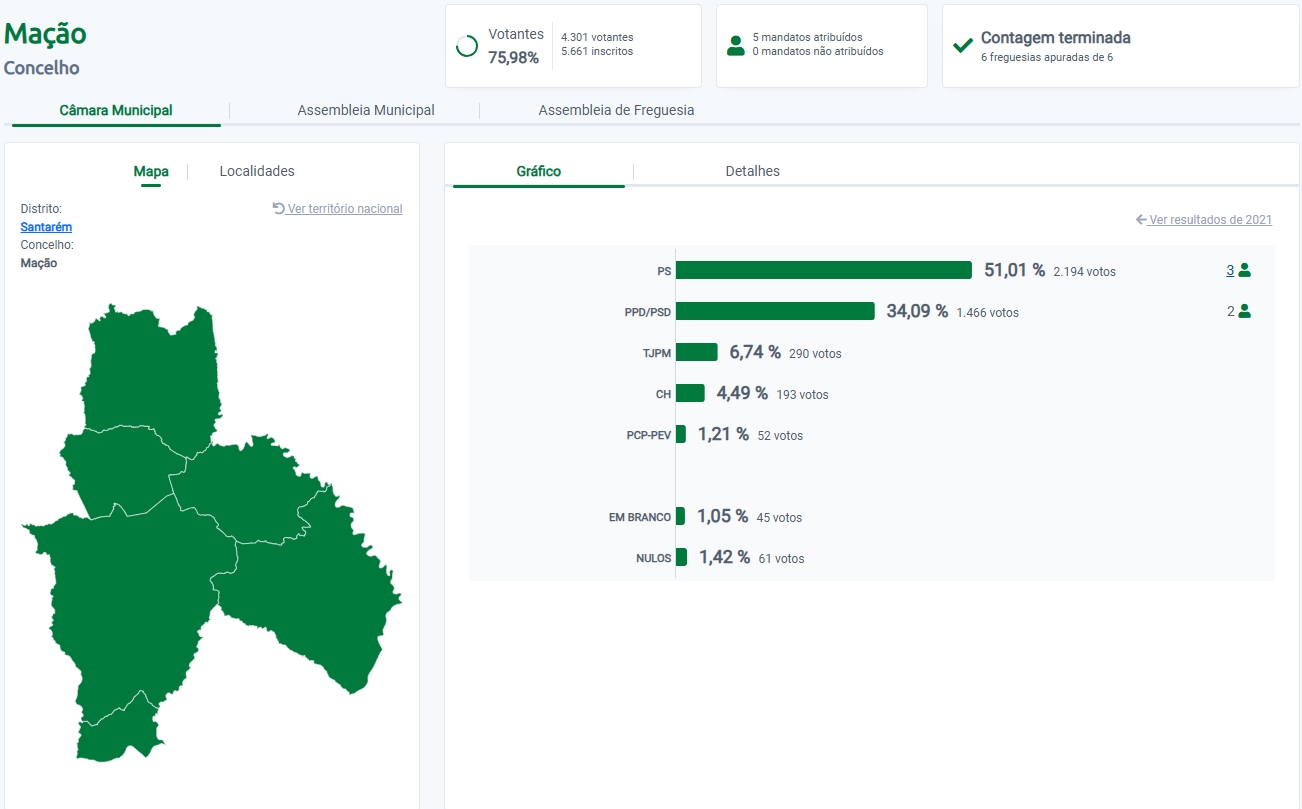Click the northernmost parish on the map
The height and width of the screenshot is (809, 1302).
(x=150, y=370)
